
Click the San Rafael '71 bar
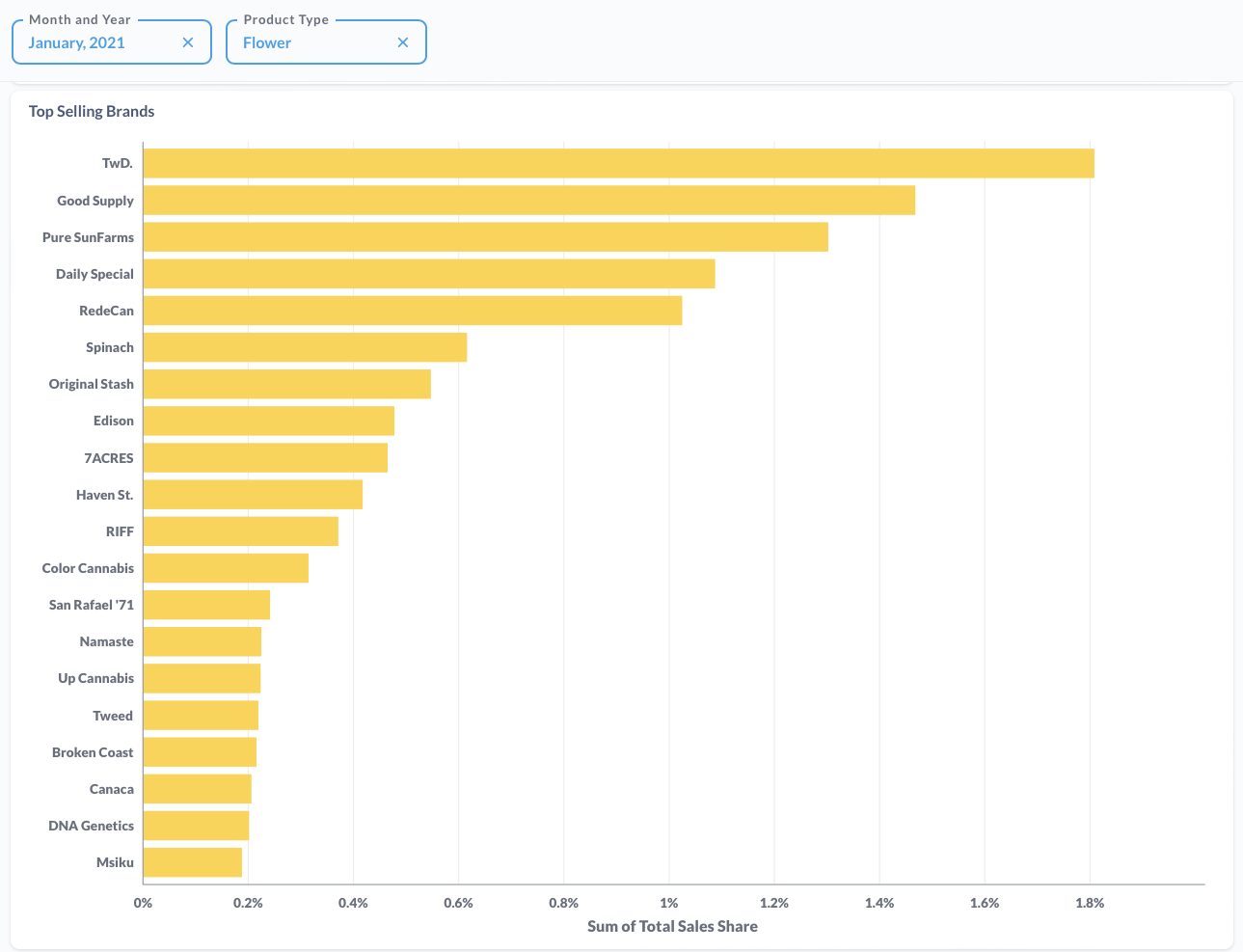(x=206, y=605)
